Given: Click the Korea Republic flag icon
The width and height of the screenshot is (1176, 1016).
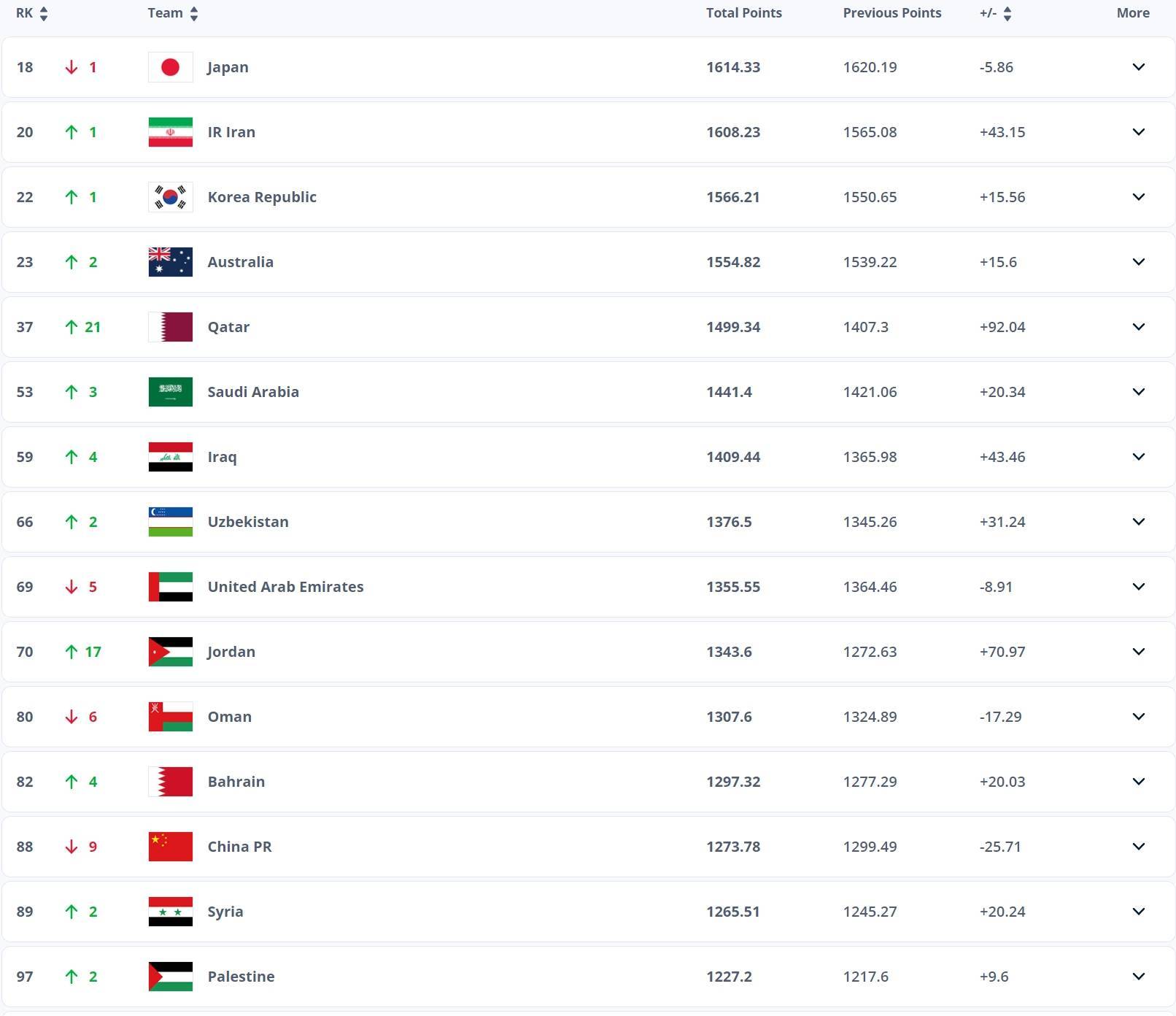Looking at the screenshot, I should (x=170, y=197).
